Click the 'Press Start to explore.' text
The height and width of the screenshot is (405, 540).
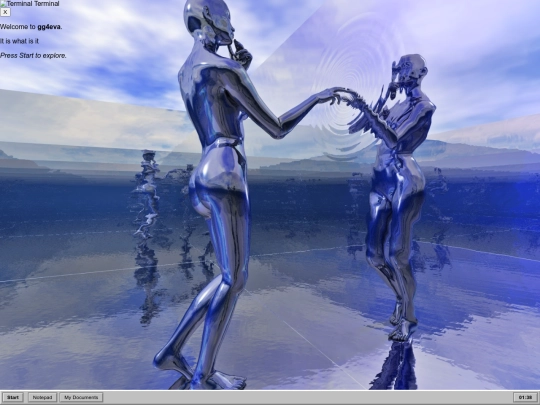tap(33, 55)
